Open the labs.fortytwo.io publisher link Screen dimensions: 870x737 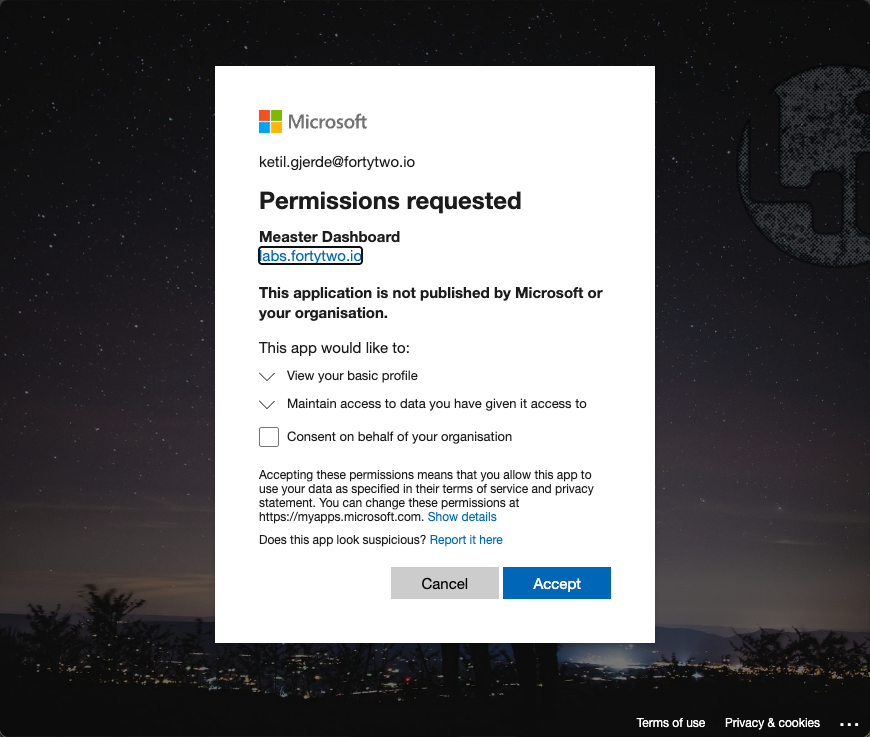(310, 257)
